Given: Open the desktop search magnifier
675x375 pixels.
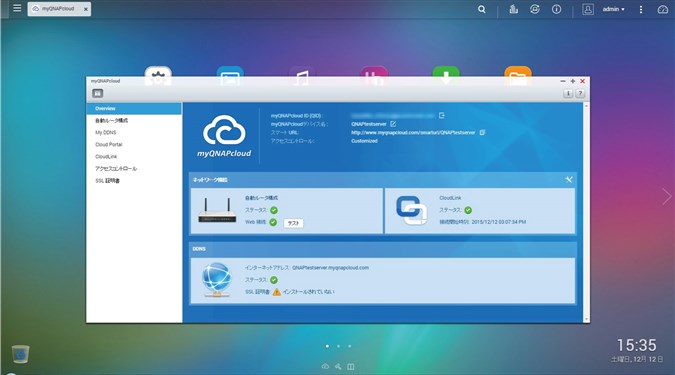Looking at the screenshot, I should 482,9.
